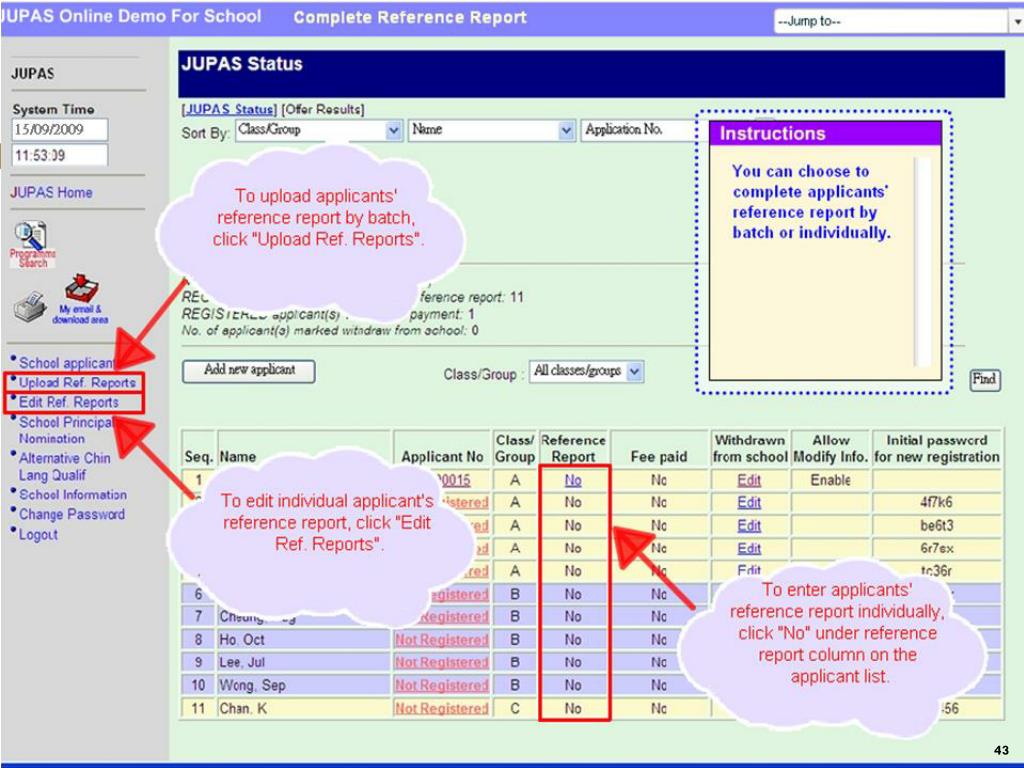Click Reference Report No for Wong, Sep
Screen dimensions: 1024x768
click(x=573, y=685)
